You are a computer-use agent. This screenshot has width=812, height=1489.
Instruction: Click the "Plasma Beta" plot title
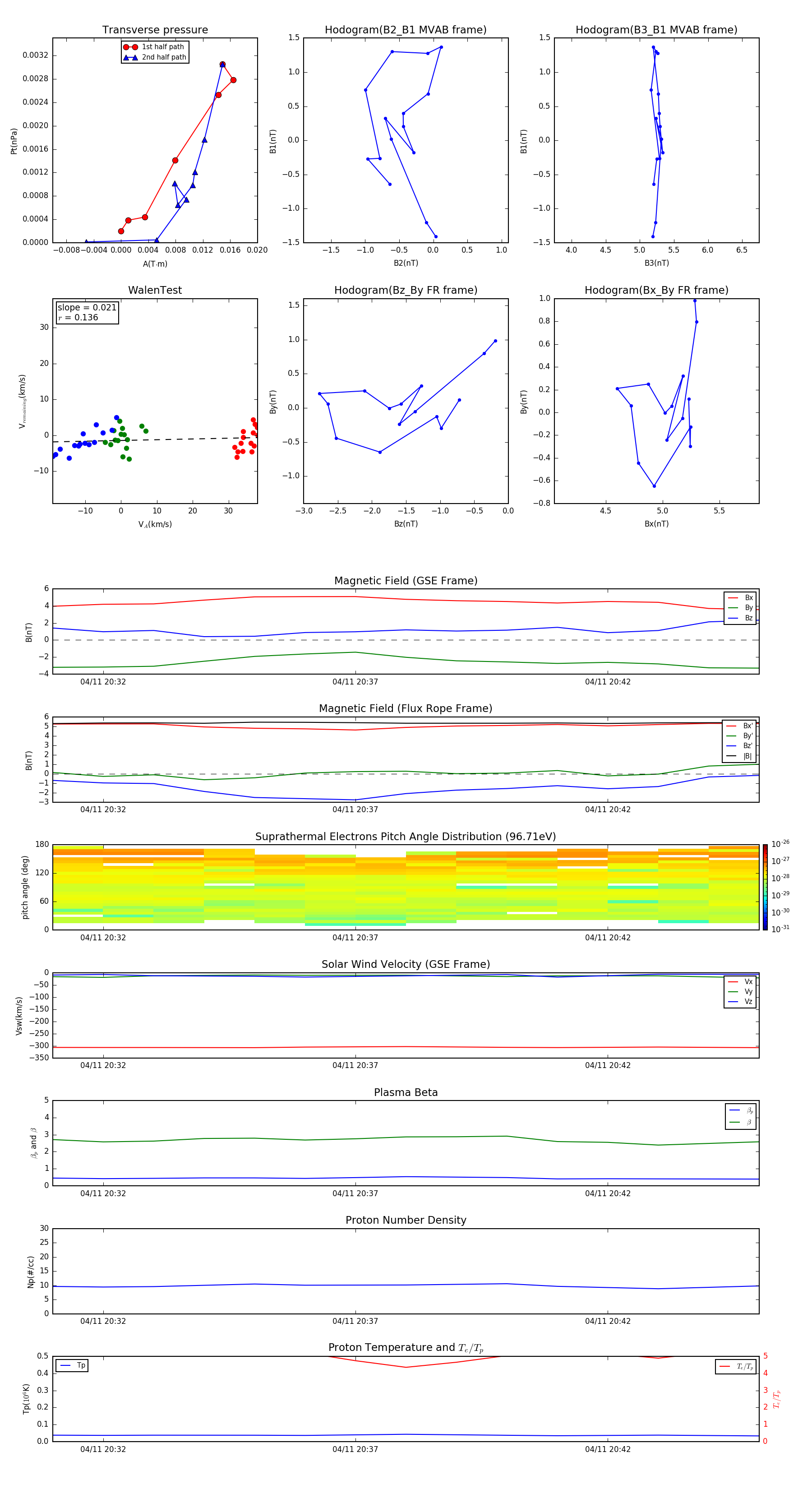click(x=406, y=1092)
